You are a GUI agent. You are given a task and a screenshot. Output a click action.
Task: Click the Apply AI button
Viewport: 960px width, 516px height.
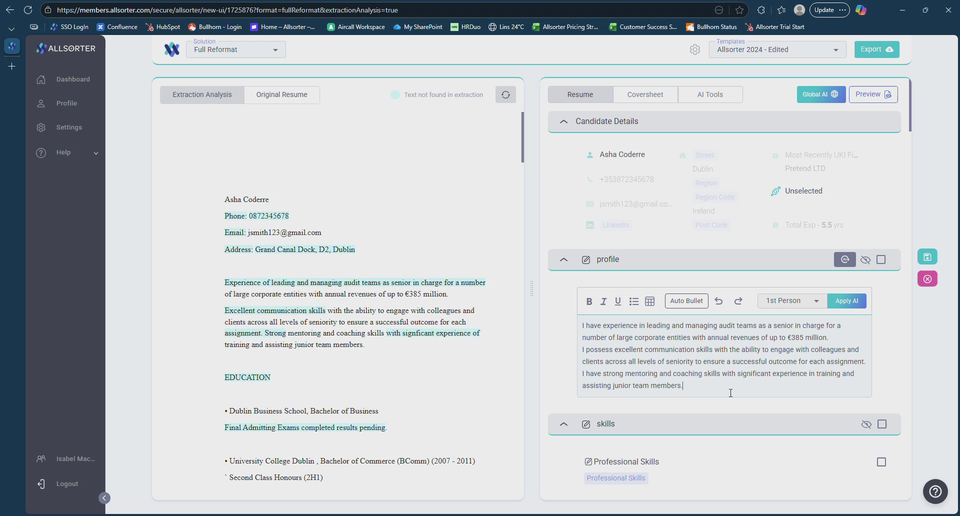[847, 301]
